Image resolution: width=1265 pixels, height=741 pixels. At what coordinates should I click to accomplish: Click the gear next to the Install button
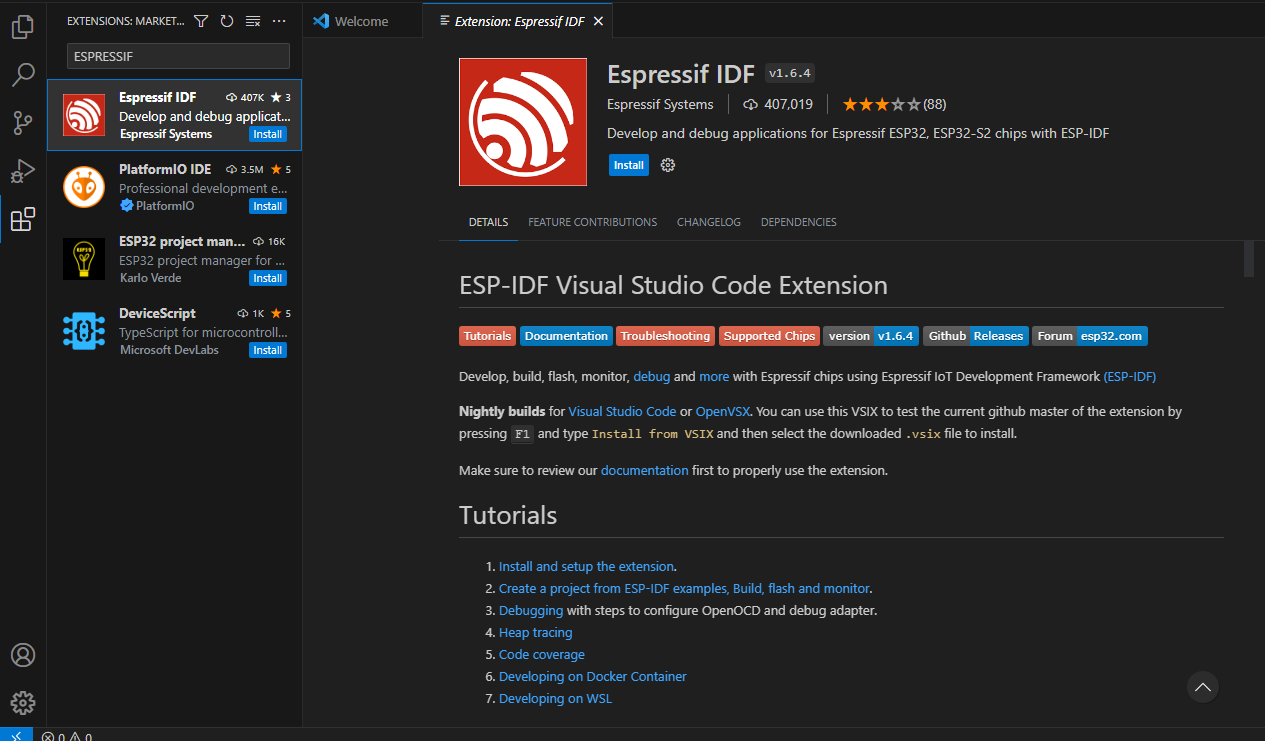[x=667, y=165]
